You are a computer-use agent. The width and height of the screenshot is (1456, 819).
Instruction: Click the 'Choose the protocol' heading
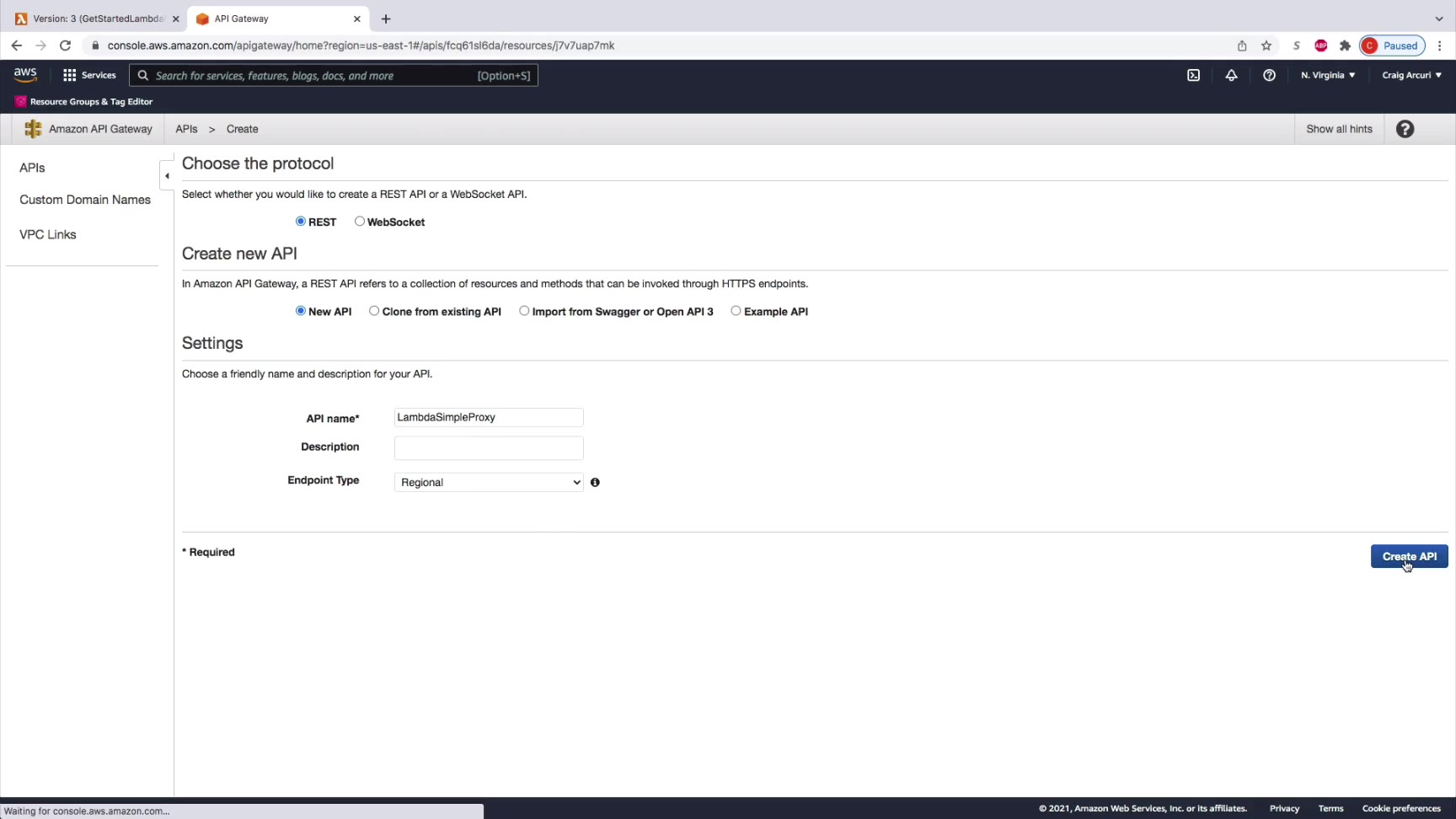point(258,163)
